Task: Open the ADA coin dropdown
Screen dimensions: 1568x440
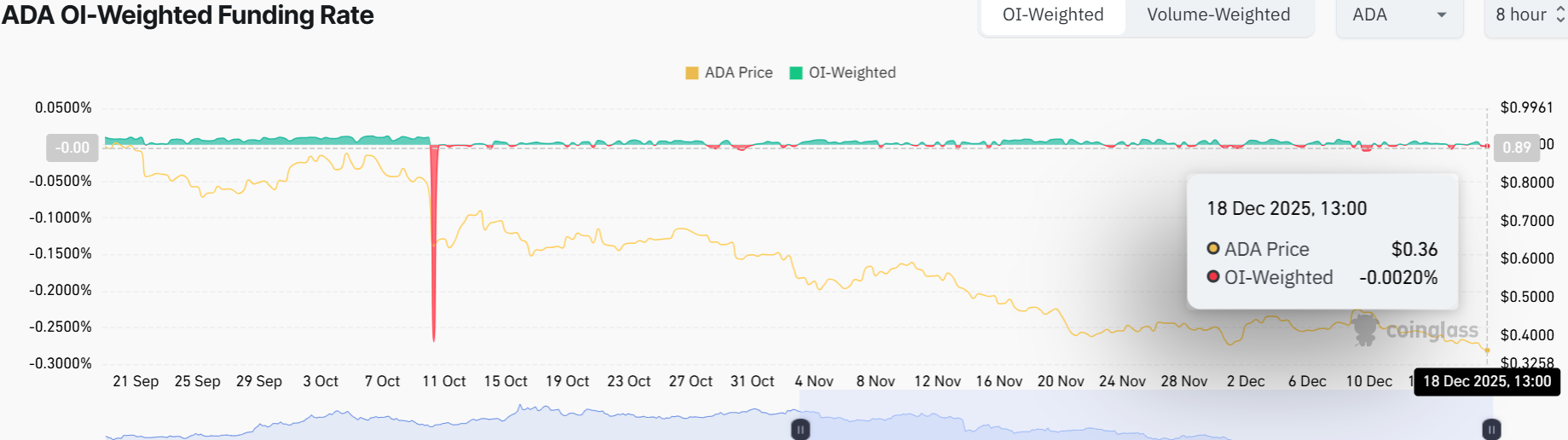Action: (x=1399, y=15)
